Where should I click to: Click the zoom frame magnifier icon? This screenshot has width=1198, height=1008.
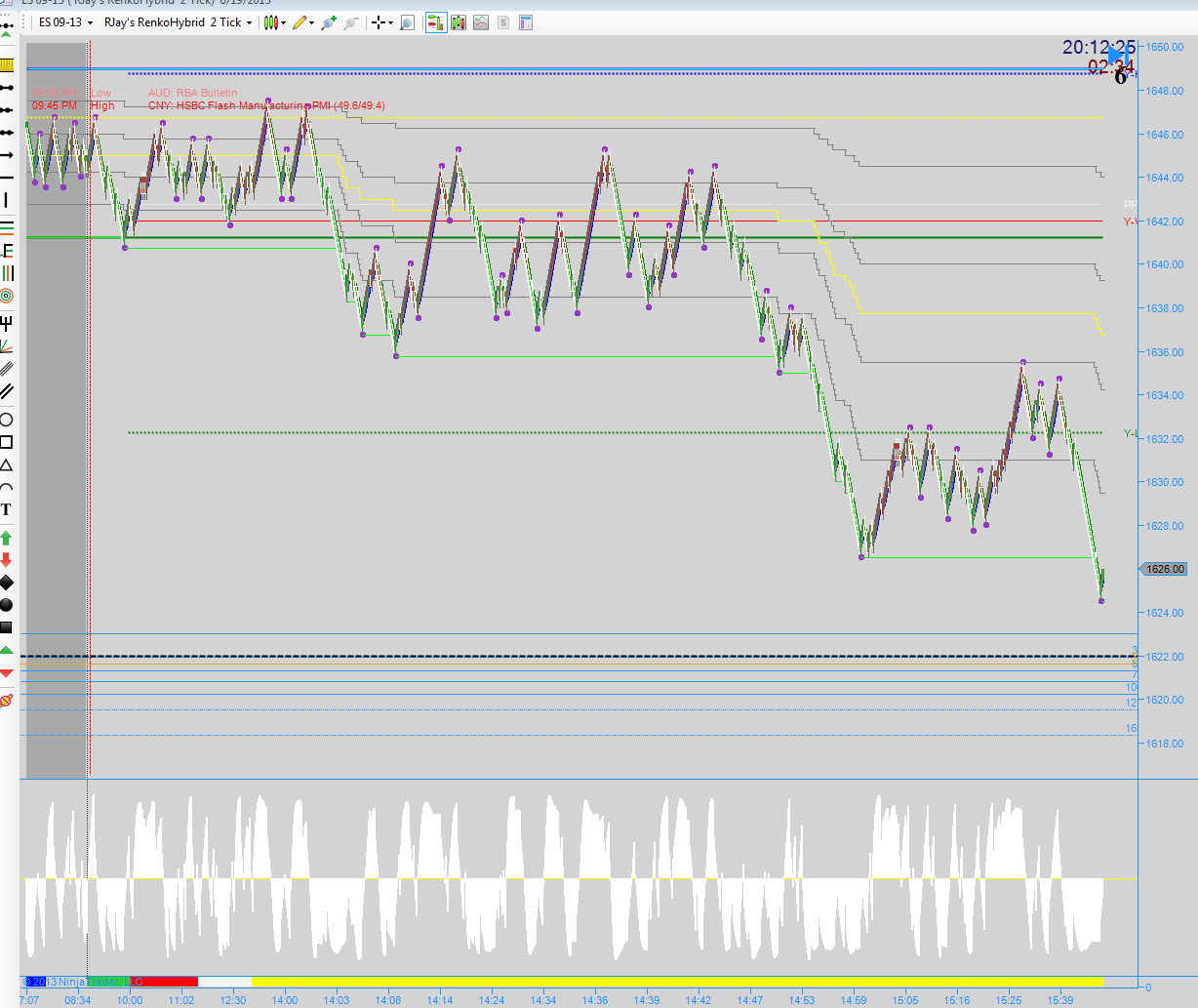[x=407, y=21]
